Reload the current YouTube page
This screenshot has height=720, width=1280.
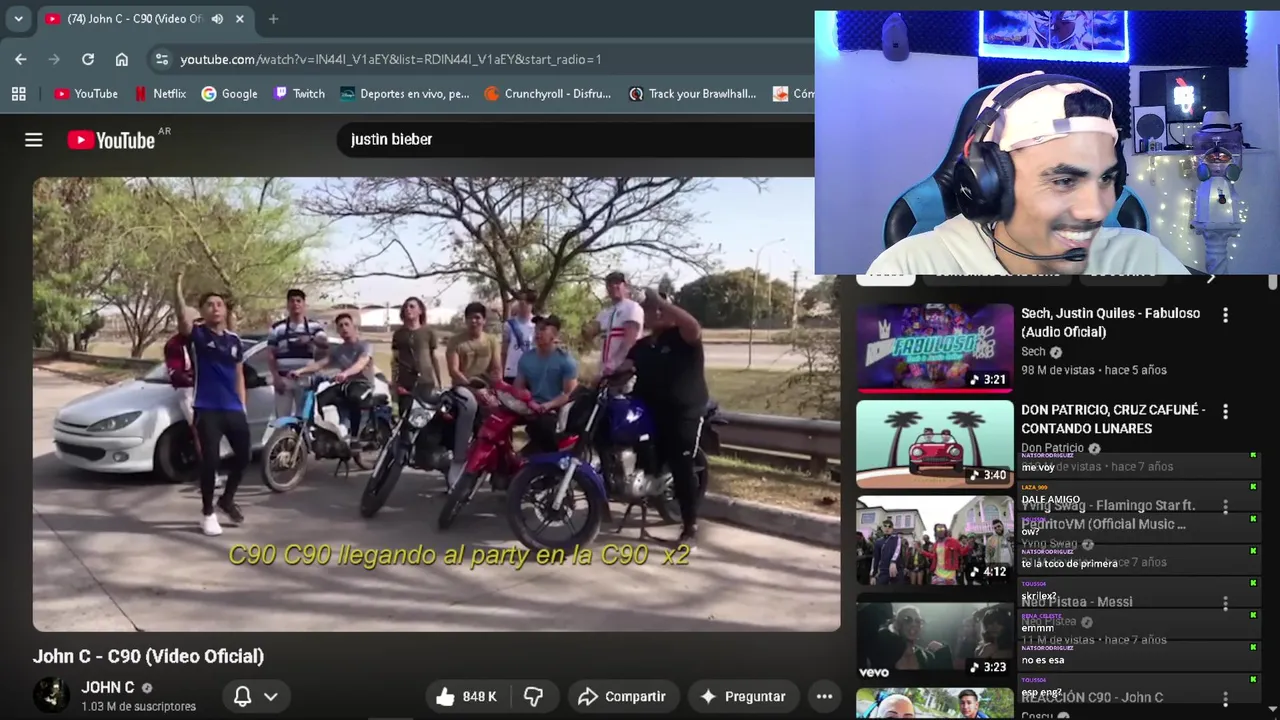click(88, 59)
